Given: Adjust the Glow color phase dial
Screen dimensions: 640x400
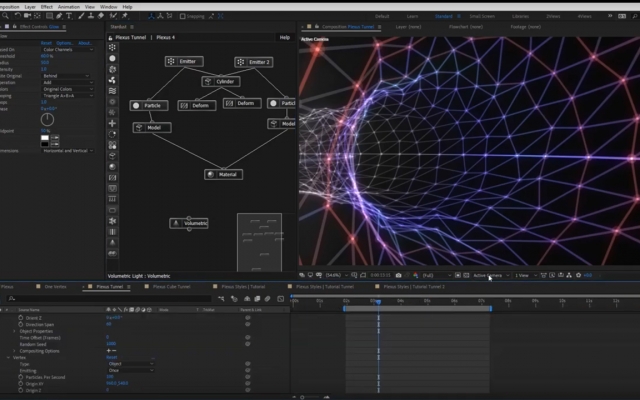Looking at the screenshot, I should tap(47, 120).
